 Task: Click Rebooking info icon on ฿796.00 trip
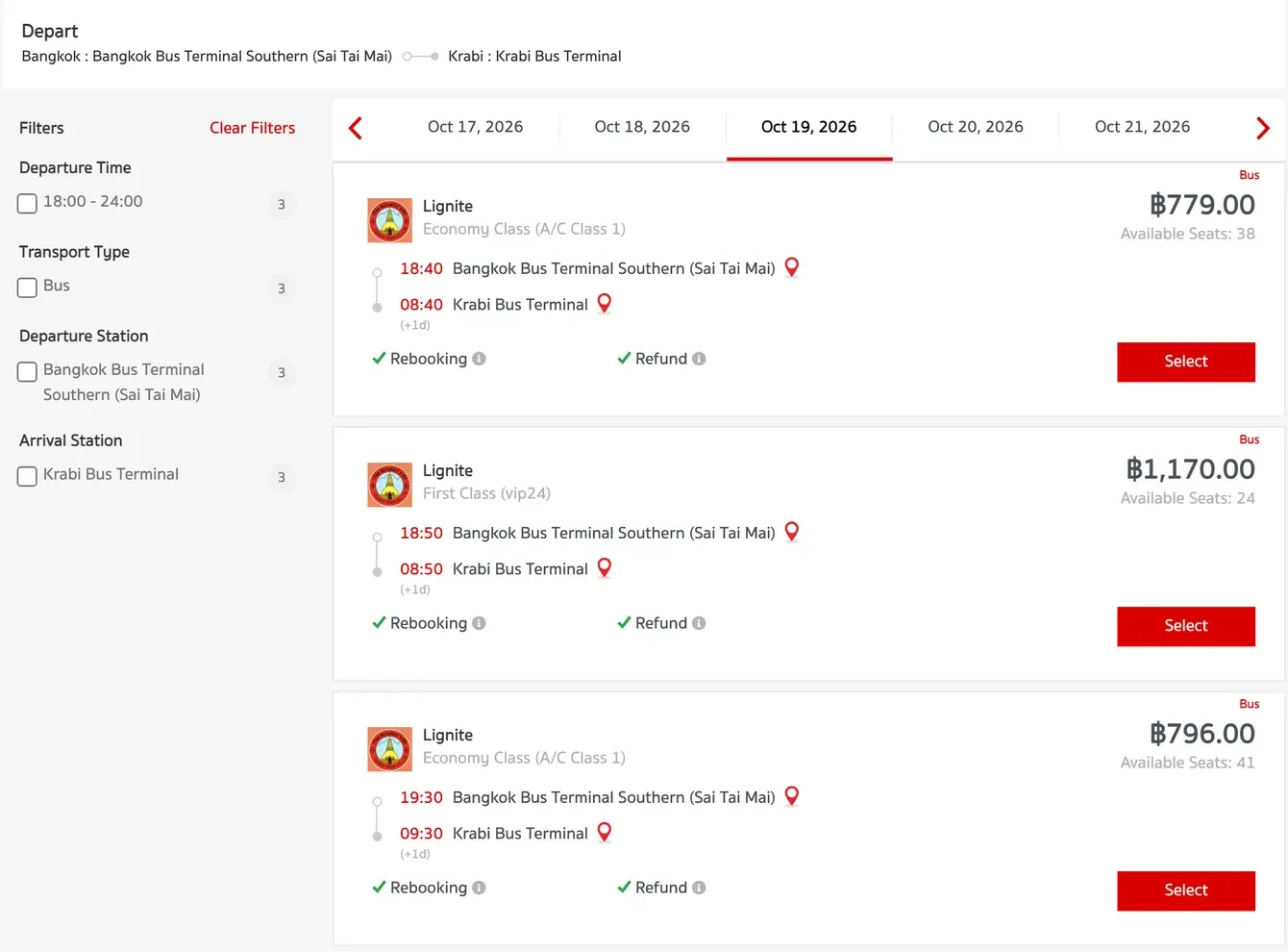click(x=479, y=888)
